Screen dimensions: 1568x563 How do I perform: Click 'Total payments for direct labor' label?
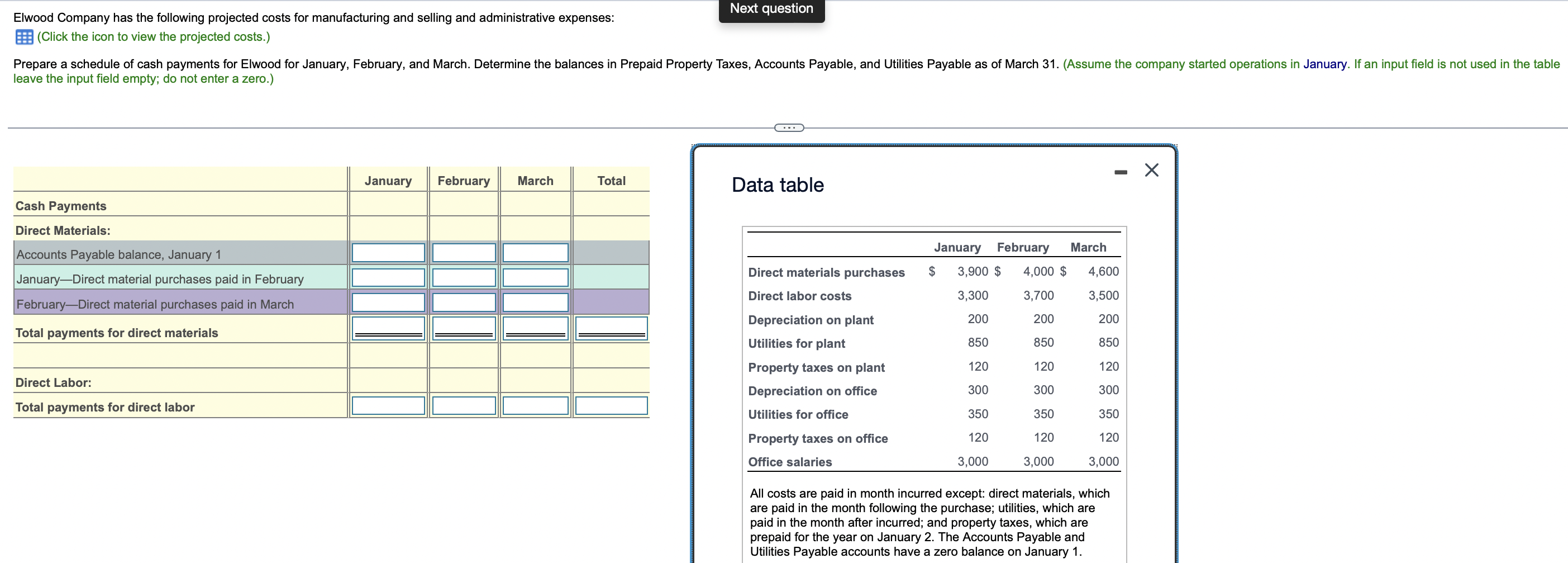click(x=104, y=407)
